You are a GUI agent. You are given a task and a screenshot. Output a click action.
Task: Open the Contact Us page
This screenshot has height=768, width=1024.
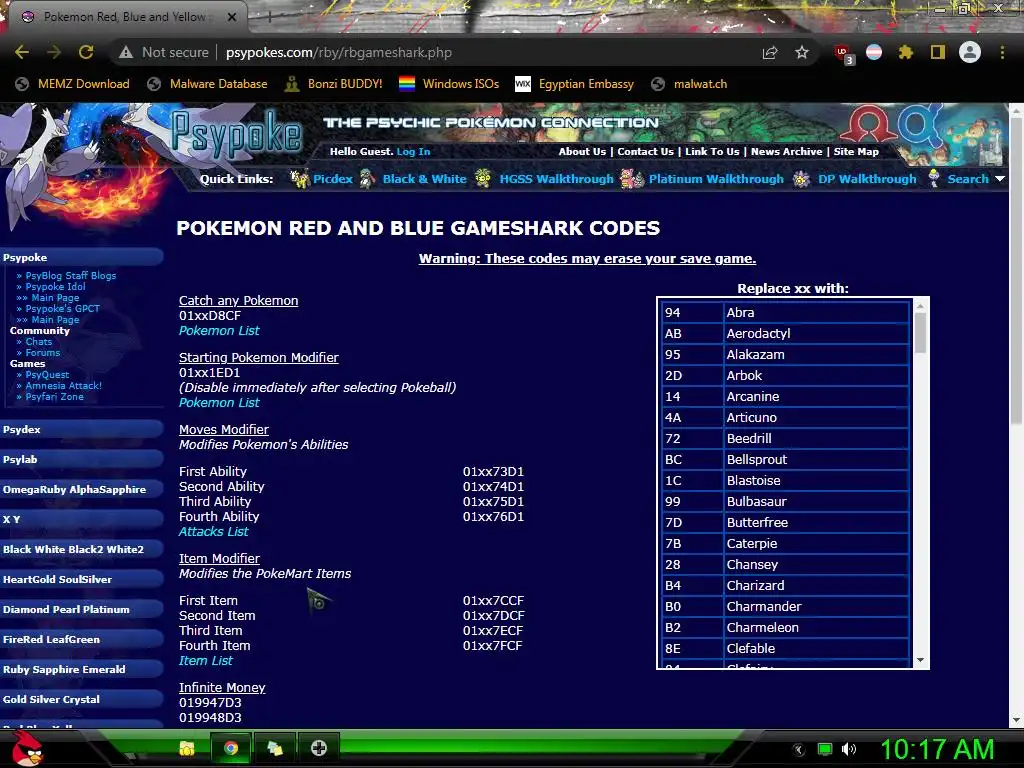point(645,152)
